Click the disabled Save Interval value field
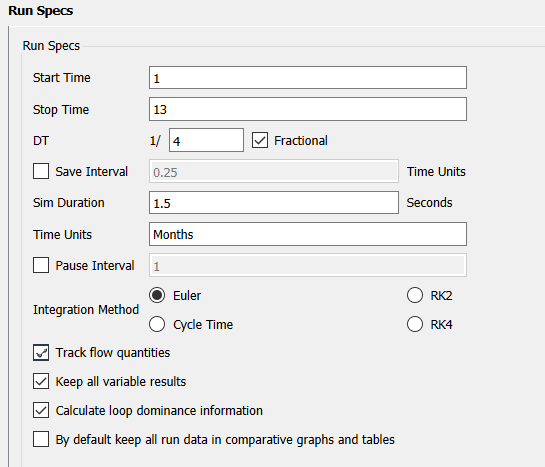The height and width of the screenshot is (467, 545). pyautogui.click(x=274, y=171)
